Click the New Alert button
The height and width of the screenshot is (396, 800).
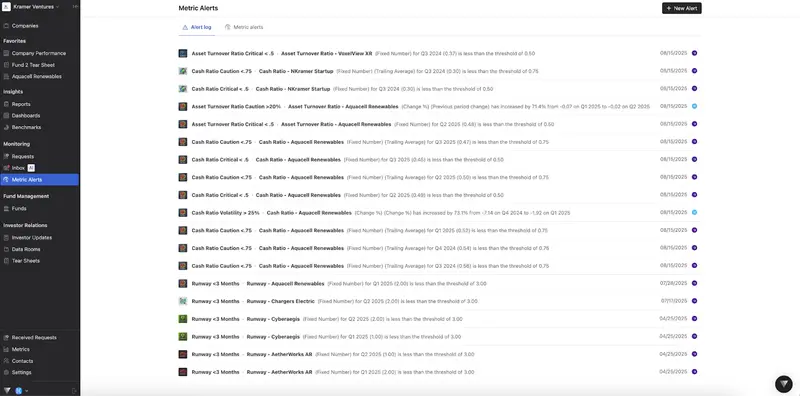(x=682, y=8)
